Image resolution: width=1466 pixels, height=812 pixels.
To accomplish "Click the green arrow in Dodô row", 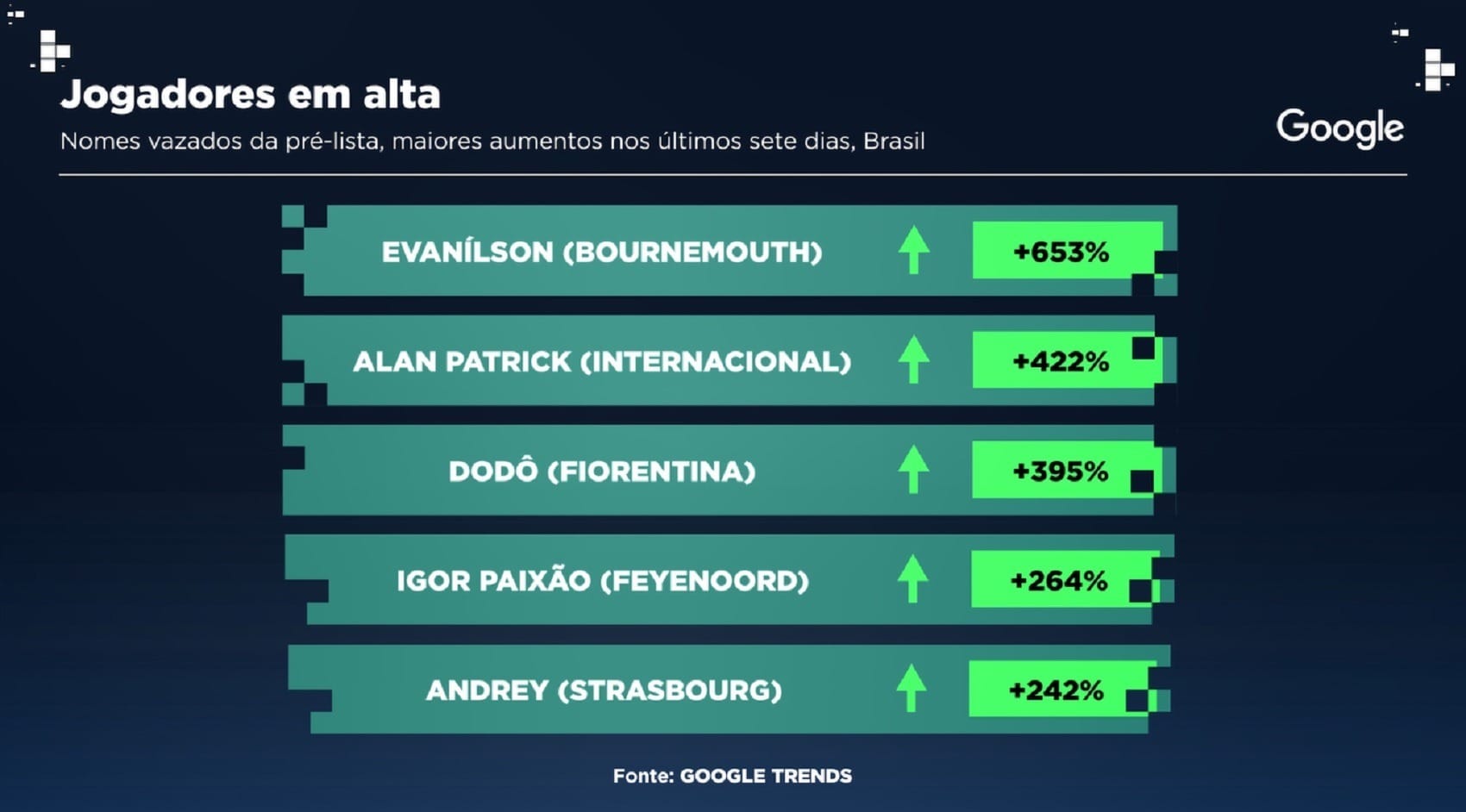I will pyautogui.click(x=913, y=470).
